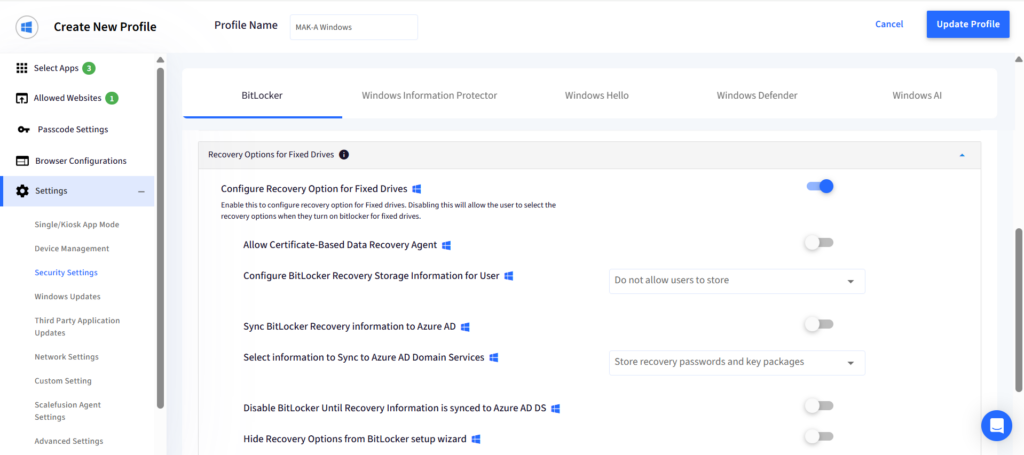1024x455 pixels.
Task: Collapse the Recovery Options for Fixed Drives section
Action: [x=961, y=155]
